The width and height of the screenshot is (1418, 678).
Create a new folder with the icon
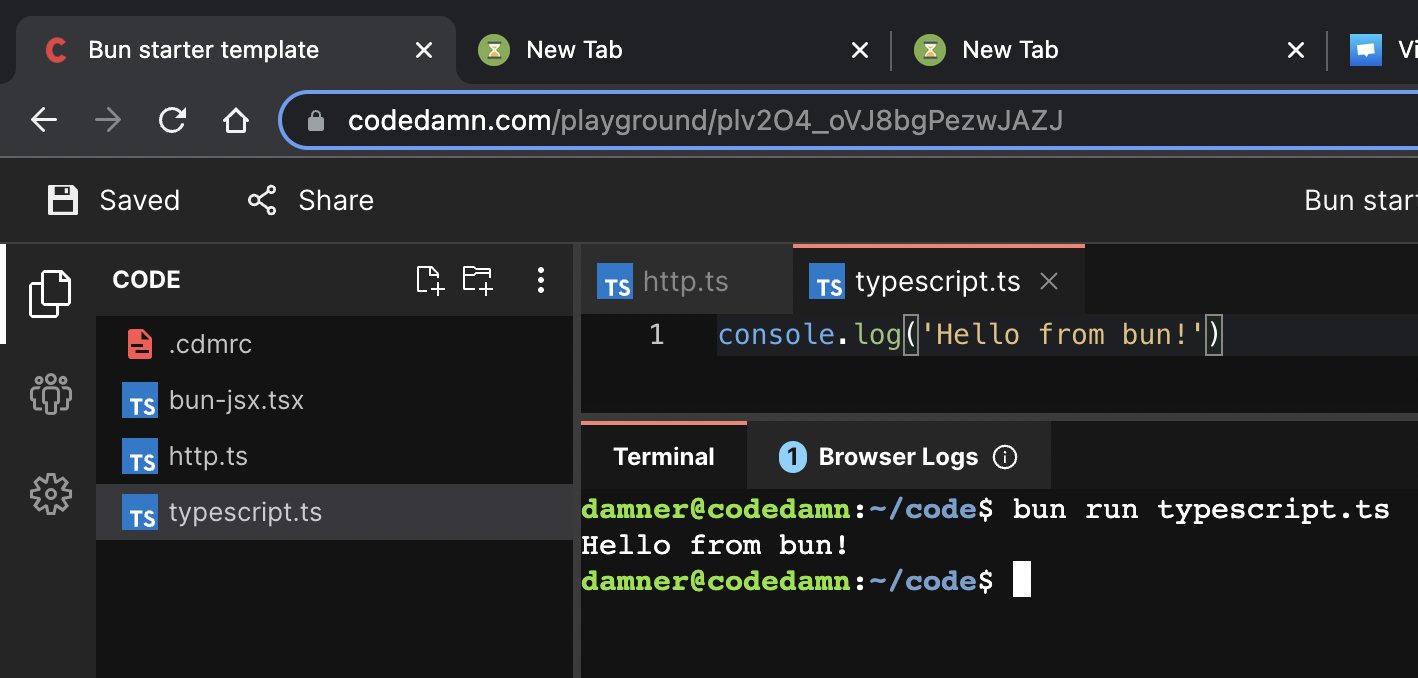[478, 280]
